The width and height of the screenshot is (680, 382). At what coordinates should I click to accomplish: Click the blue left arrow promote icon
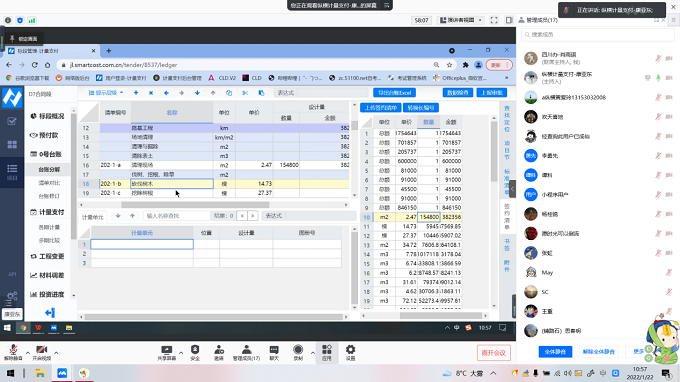click(167, 93)
